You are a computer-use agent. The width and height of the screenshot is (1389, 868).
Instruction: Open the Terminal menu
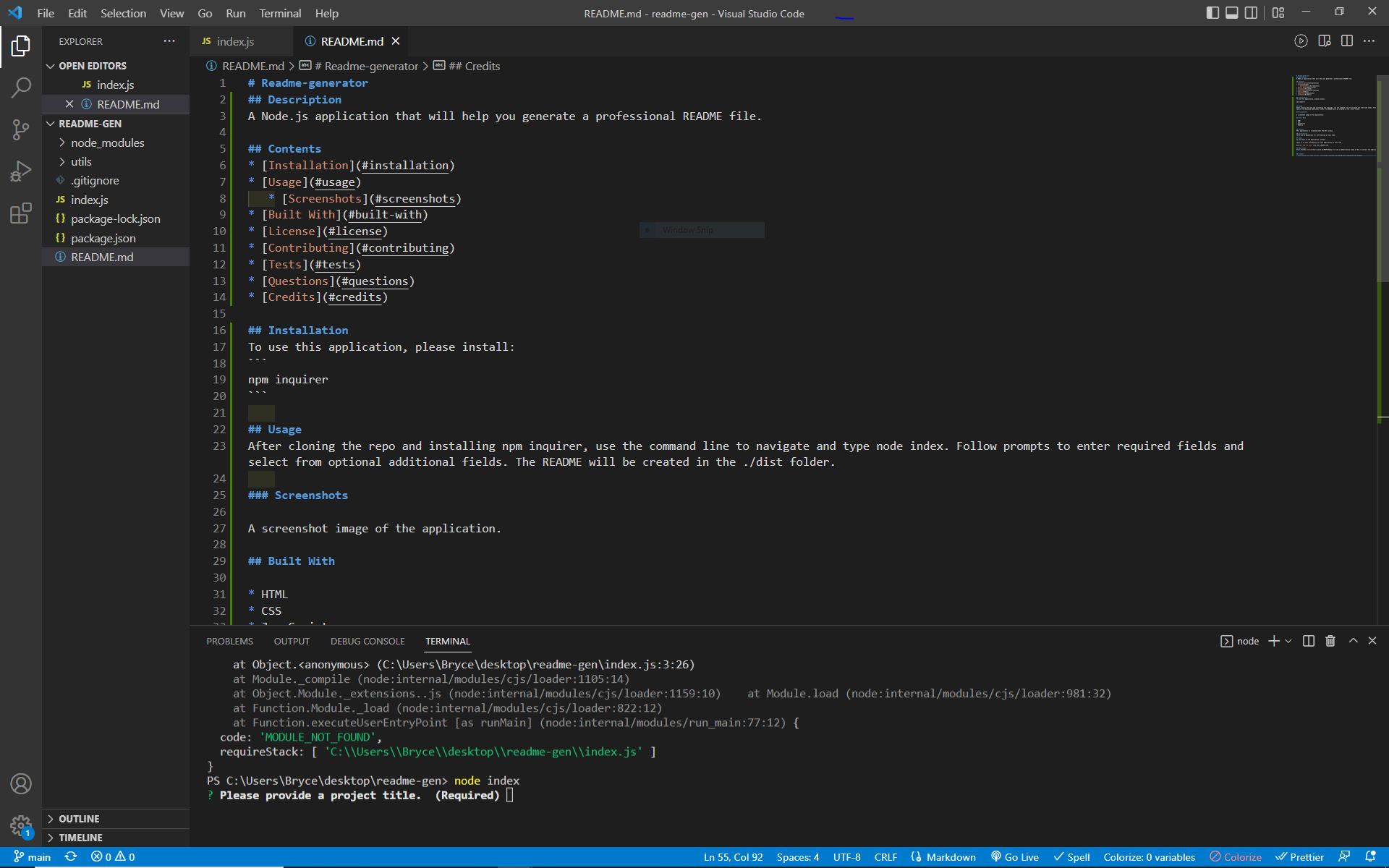coord(279,13)
